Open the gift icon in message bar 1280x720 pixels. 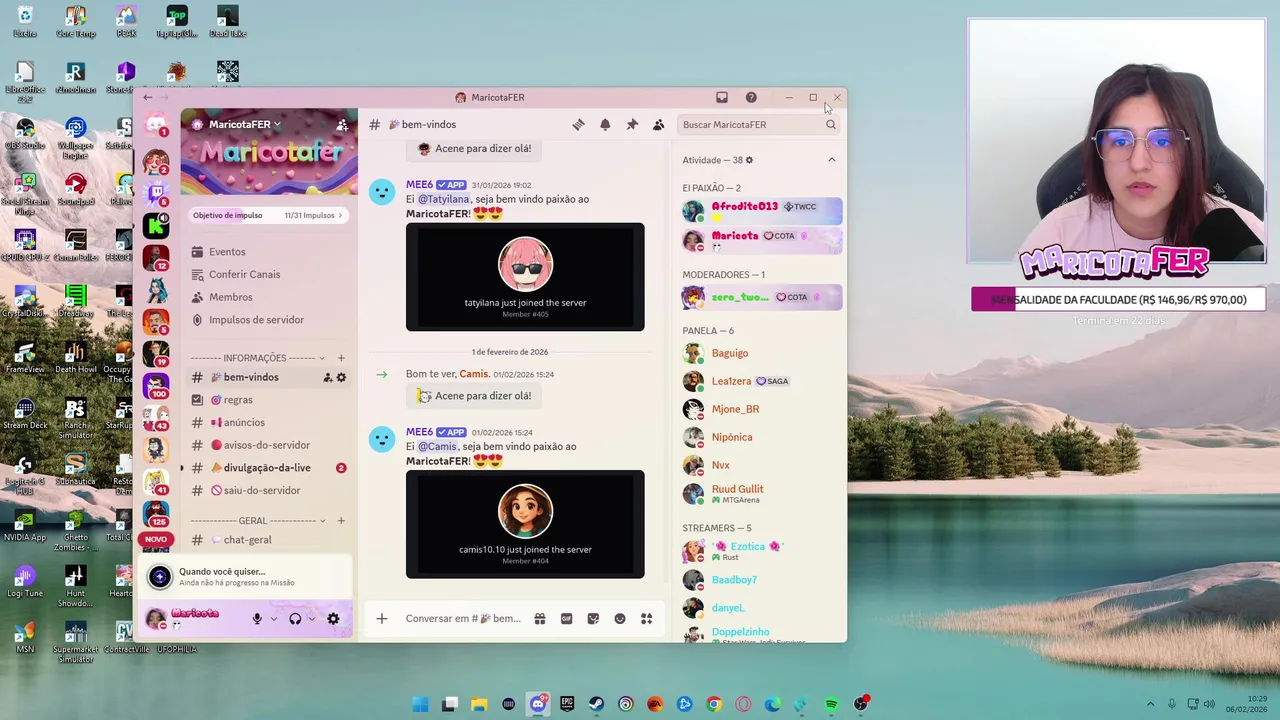pyautogui.click(x=540, y=619)
